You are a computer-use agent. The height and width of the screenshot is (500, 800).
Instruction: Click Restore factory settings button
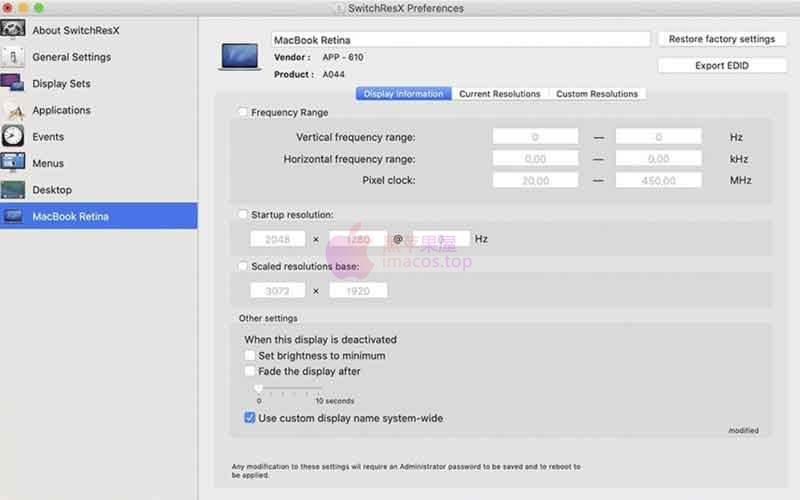click(721, 39)
